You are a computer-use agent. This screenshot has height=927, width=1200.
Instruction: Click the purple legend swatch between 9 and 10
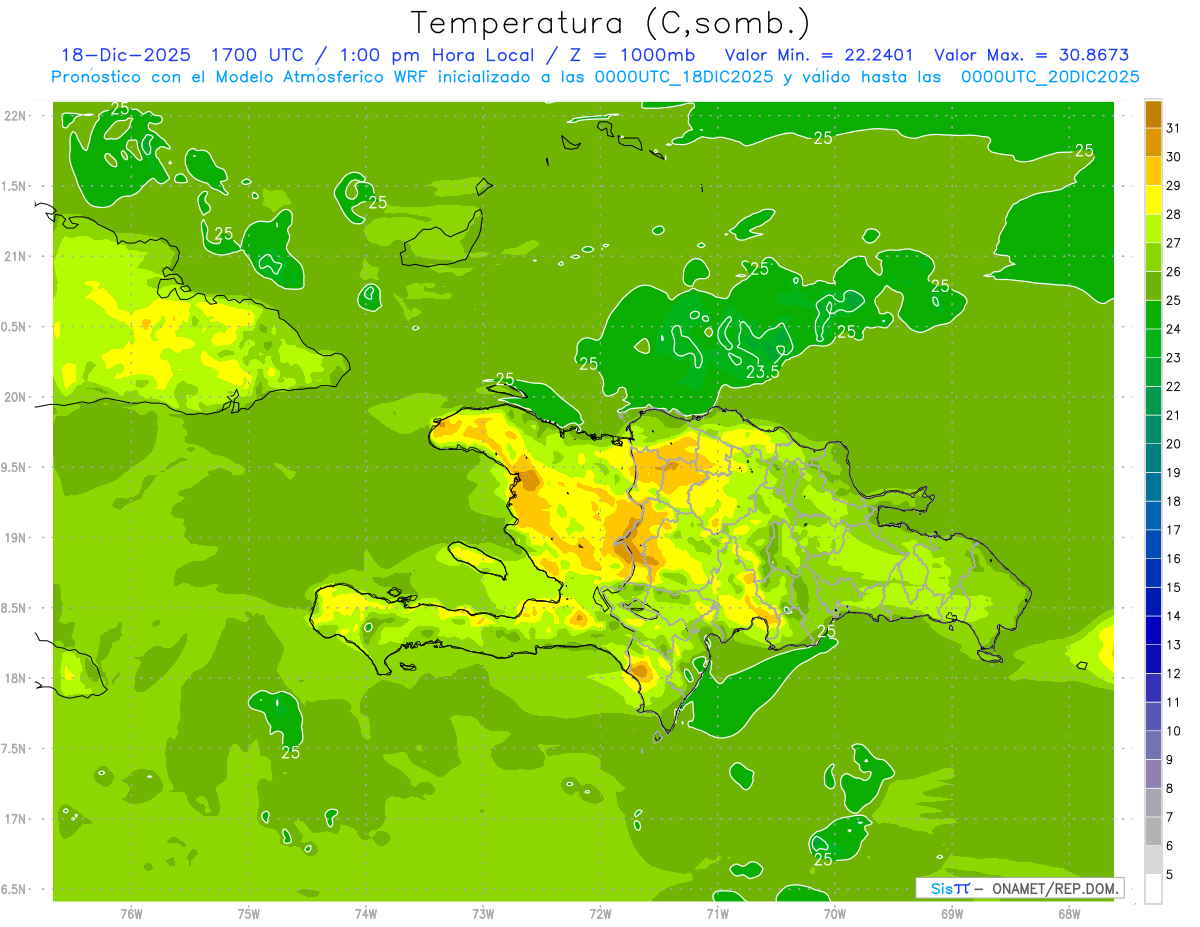(1153, 745)
